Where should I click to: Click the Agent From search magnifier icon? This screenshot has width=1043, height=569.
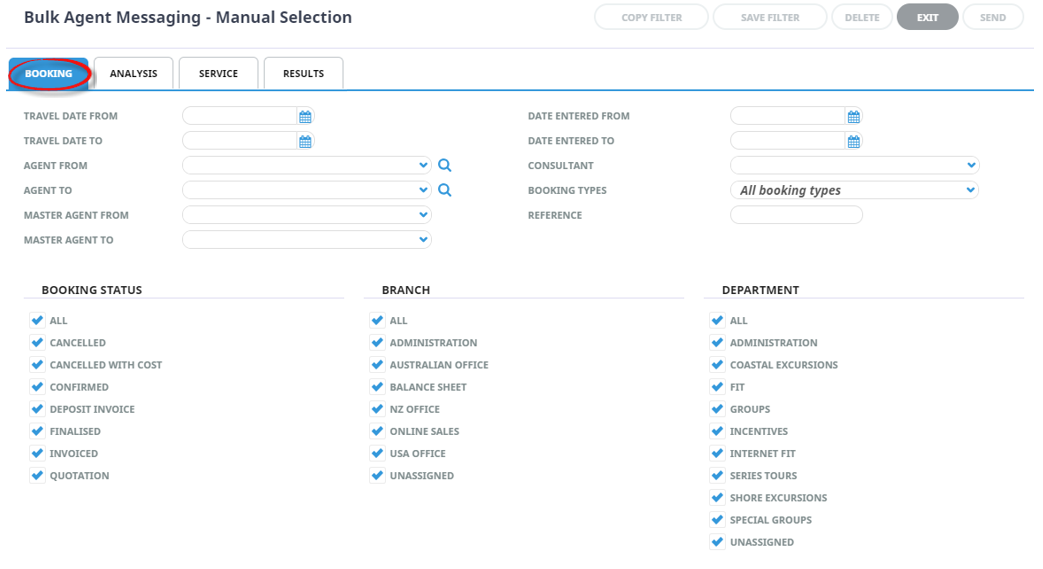[445, 165]
